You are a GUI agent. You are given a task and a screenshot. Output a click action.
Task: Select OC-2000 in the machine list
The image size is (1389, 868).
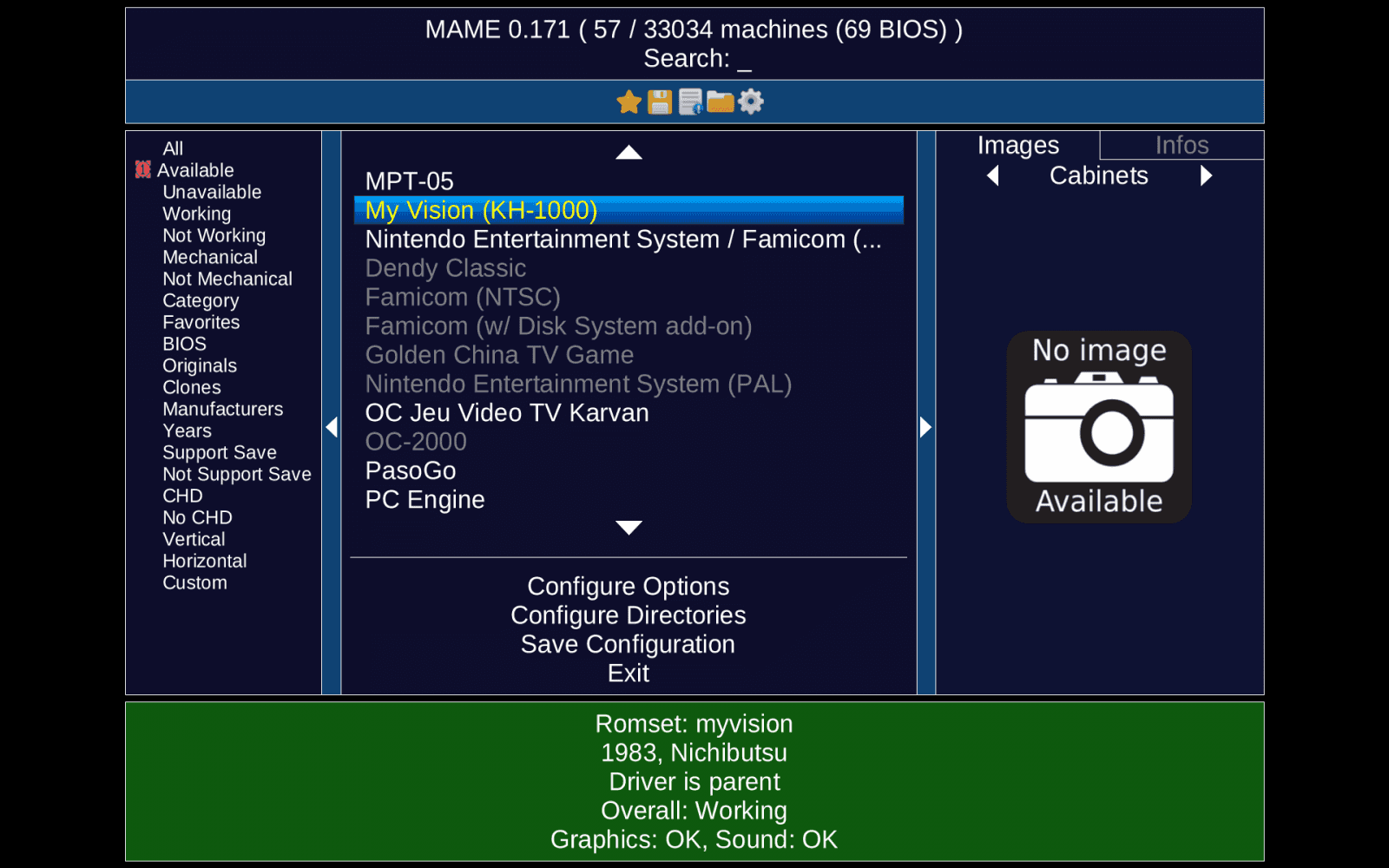[629, 442]
